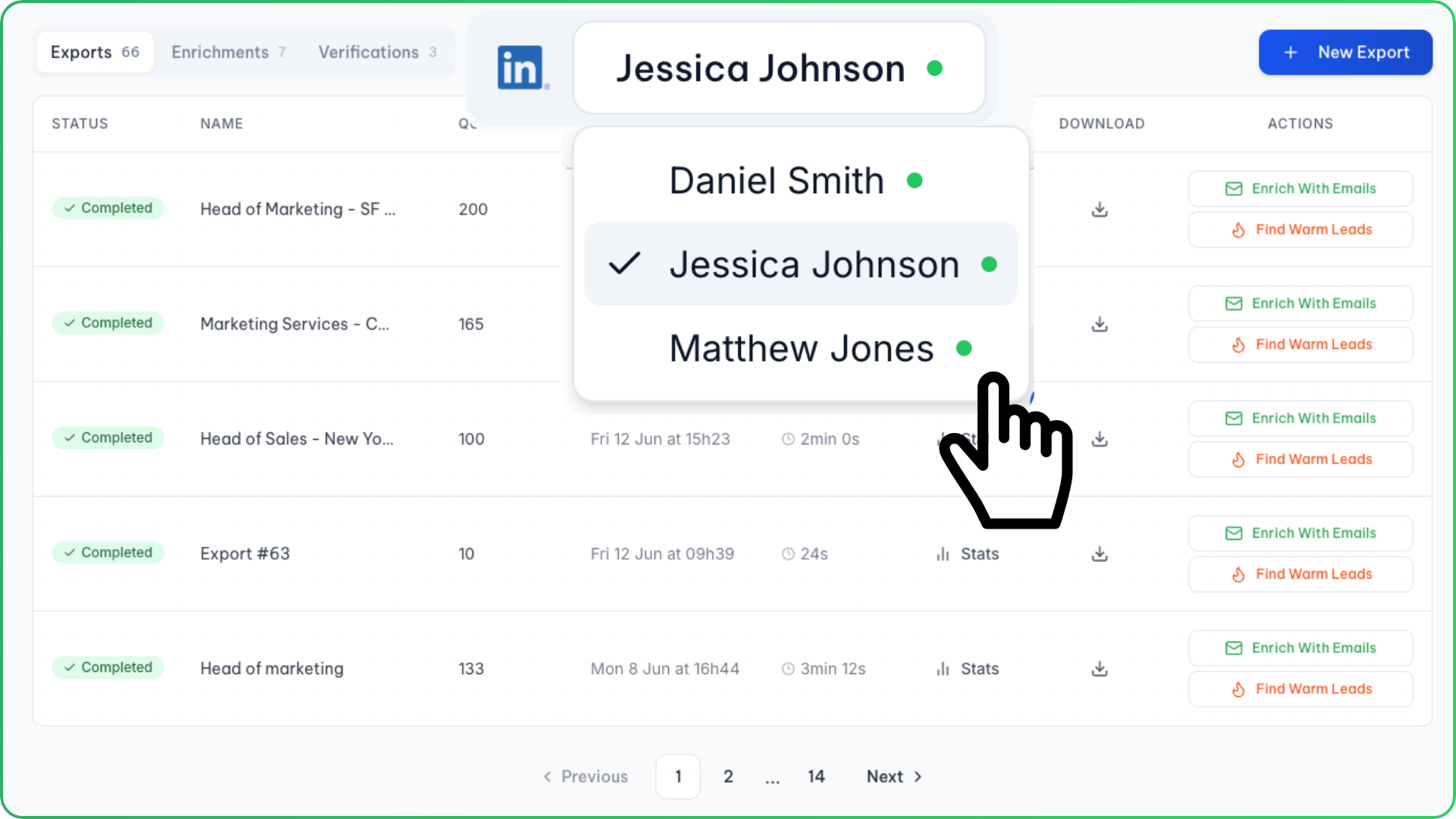Download the Export #63 file
1456x819 pixels.
[1100, 554]
